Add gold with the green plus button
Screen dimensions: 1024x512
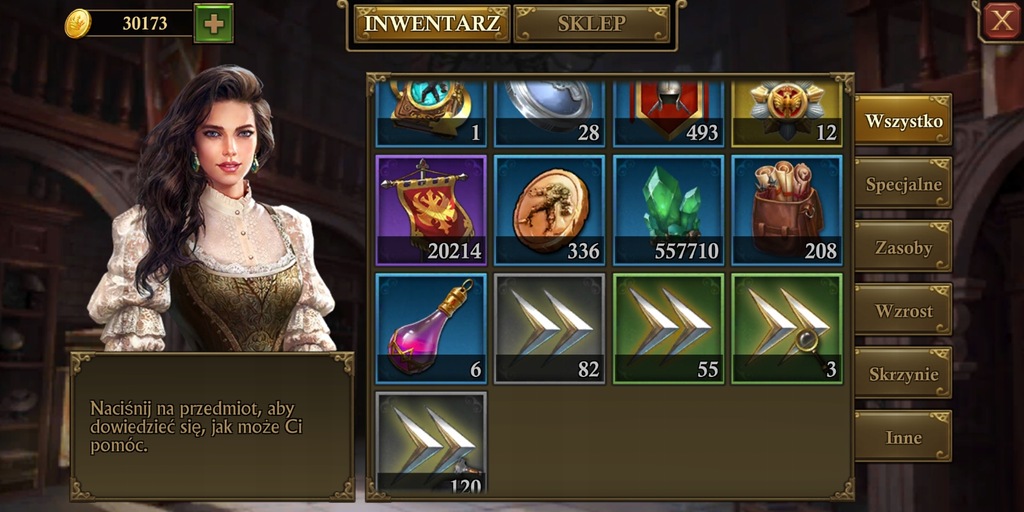tap(214, 24)
